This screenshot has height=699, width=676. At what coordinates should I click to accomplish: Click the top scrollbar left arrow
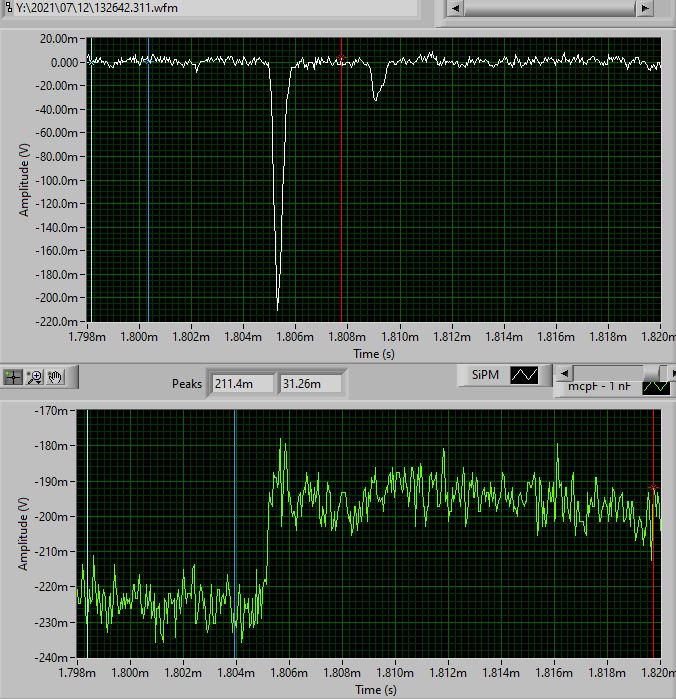tap(455, 8)
